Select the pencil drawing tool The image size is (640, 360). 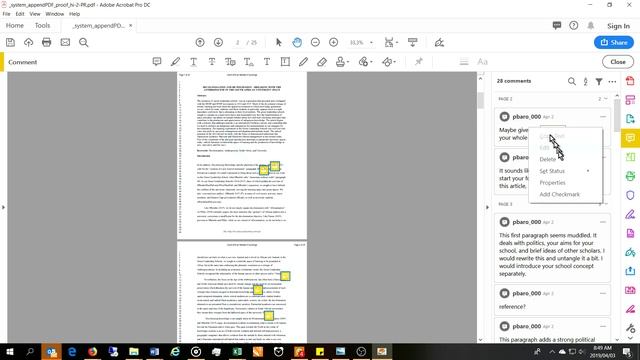coord(303,62)
